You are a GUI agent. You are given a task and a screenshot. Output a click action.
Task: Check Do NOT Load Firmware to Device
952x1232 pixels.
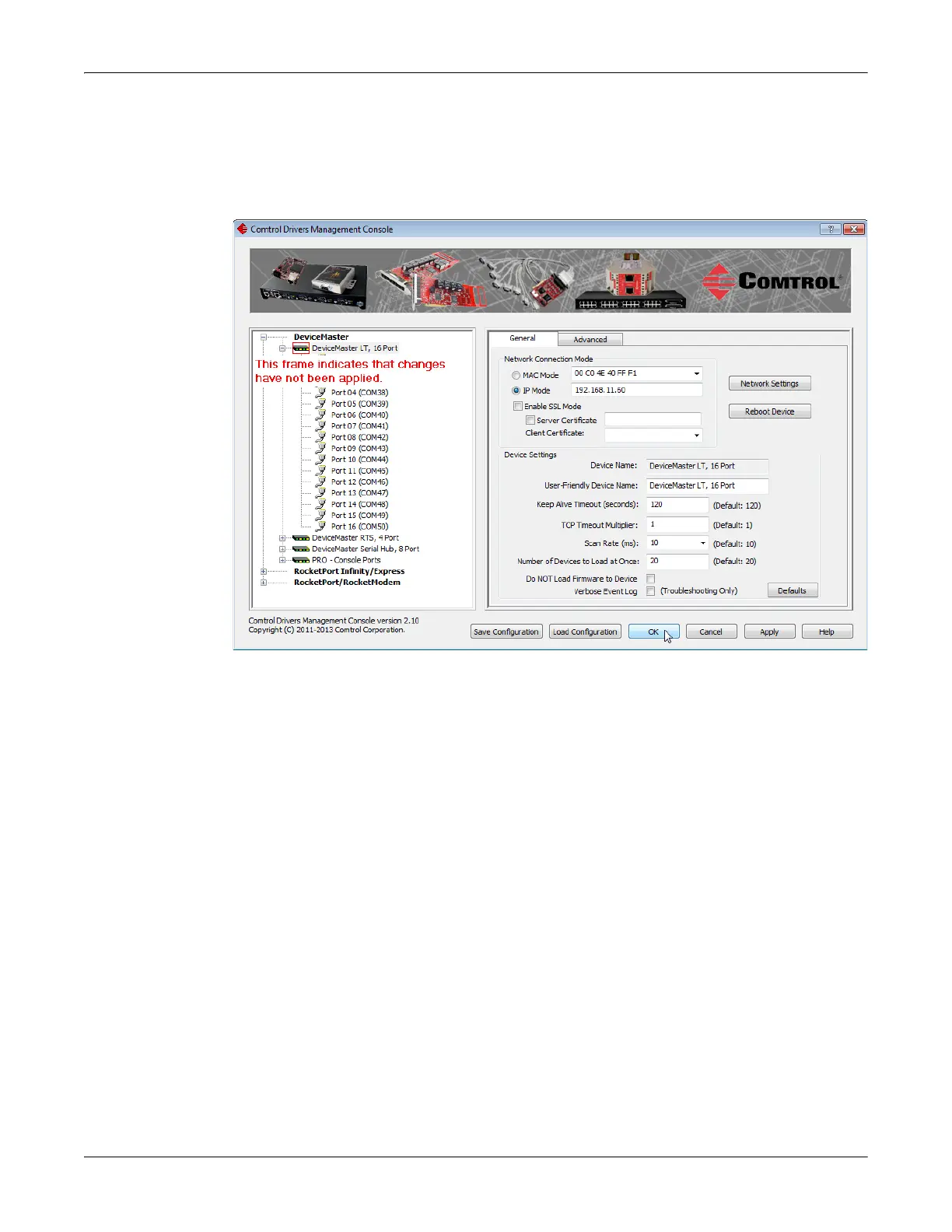pyautogui.click(x=651, y=579)
